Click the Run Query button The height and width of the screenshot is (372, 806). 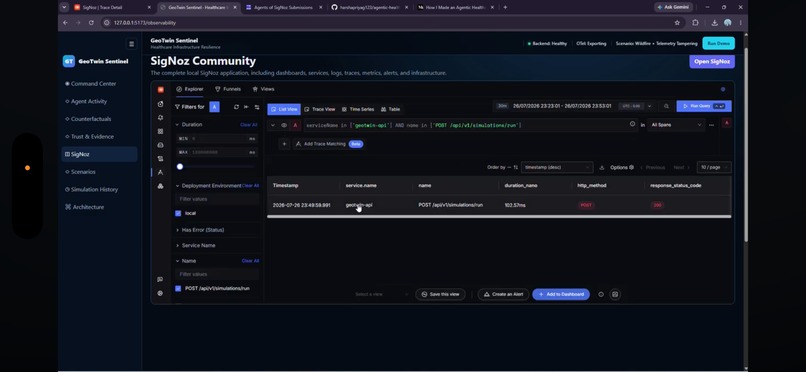[704, 106]
